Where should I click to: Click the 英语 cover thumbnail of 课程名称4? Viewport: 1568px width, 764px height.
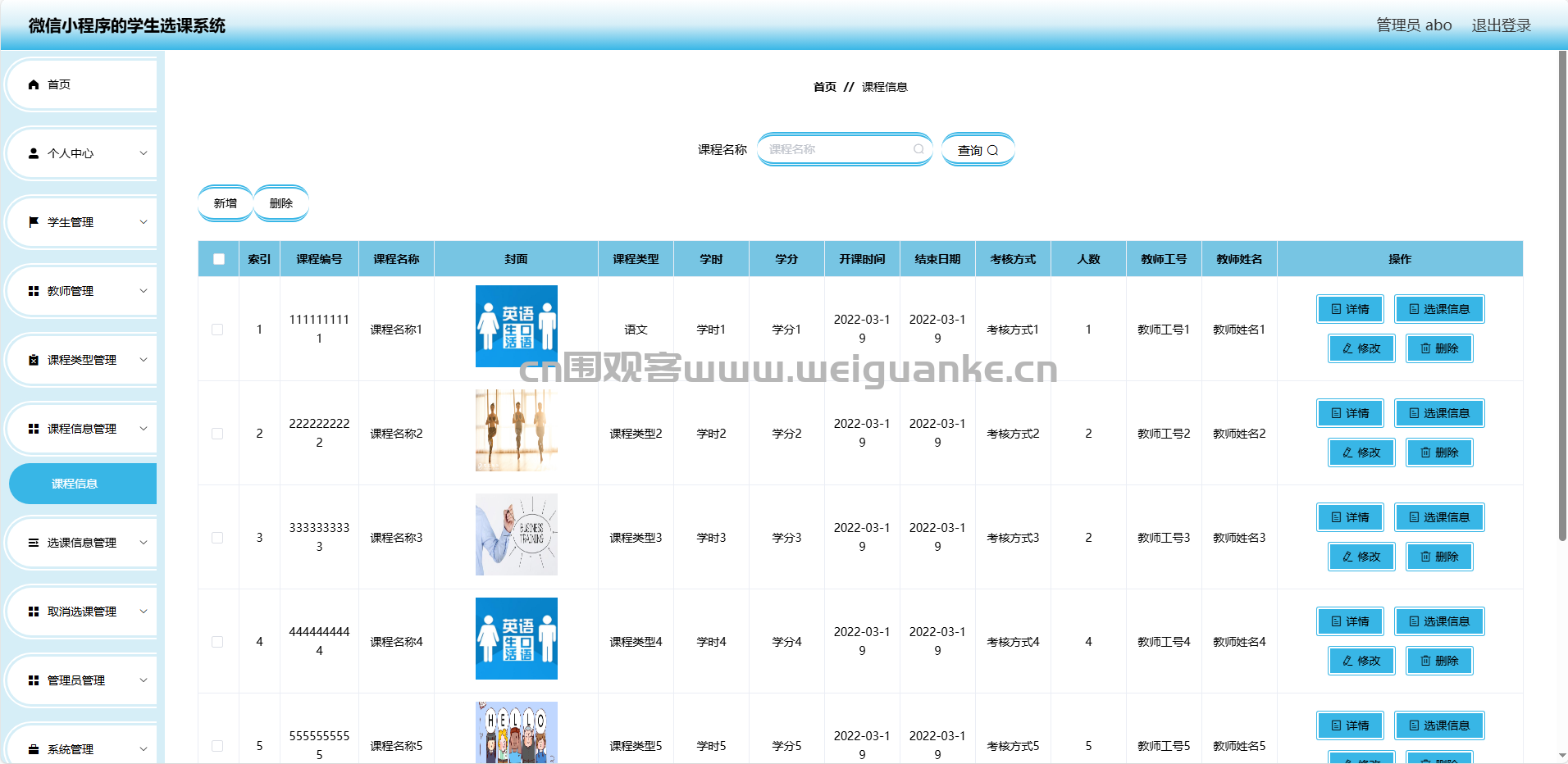coord(517,639)
